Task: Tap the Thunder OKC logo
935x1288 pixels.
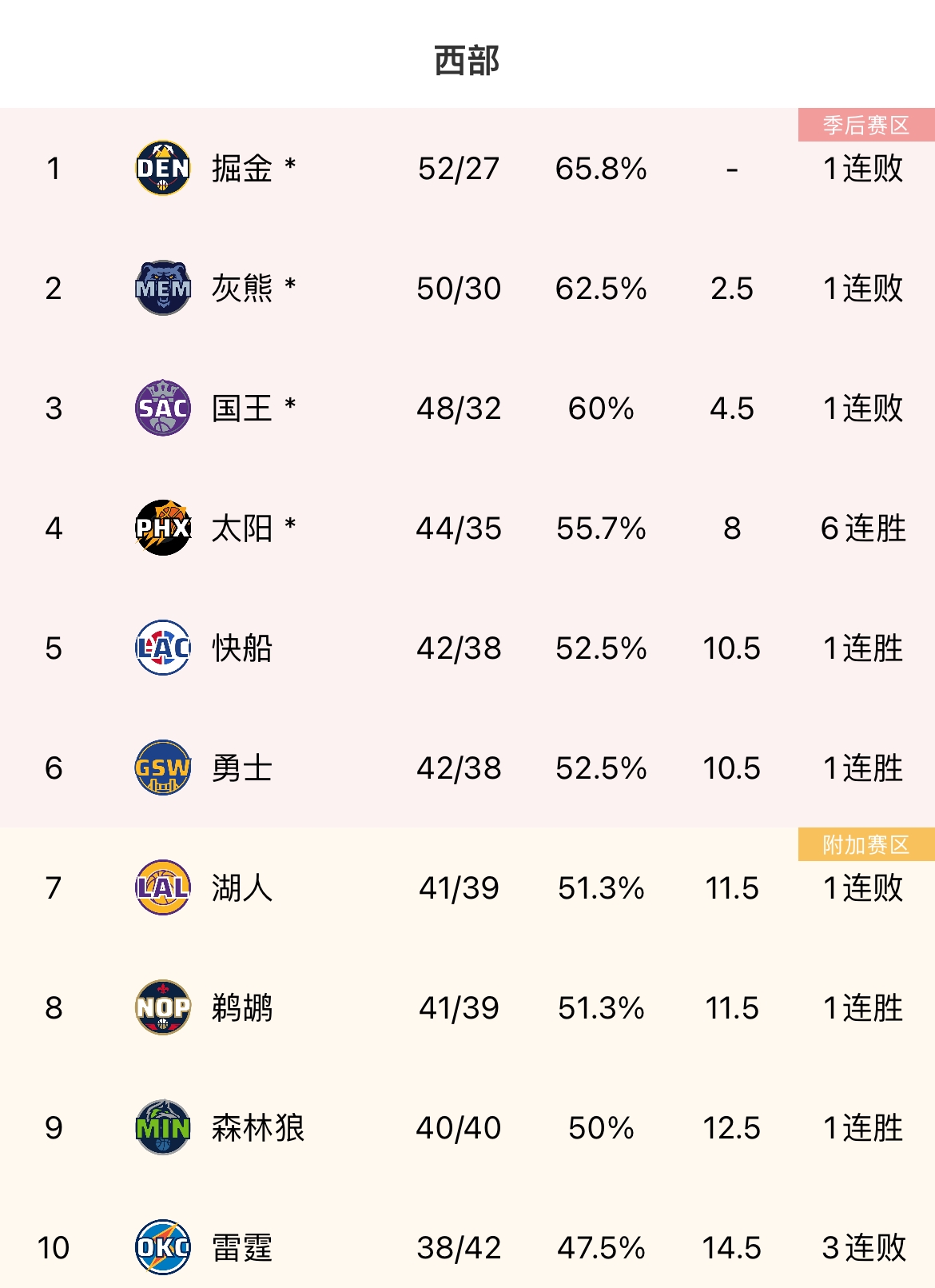Action: [x=163, y=1247]
